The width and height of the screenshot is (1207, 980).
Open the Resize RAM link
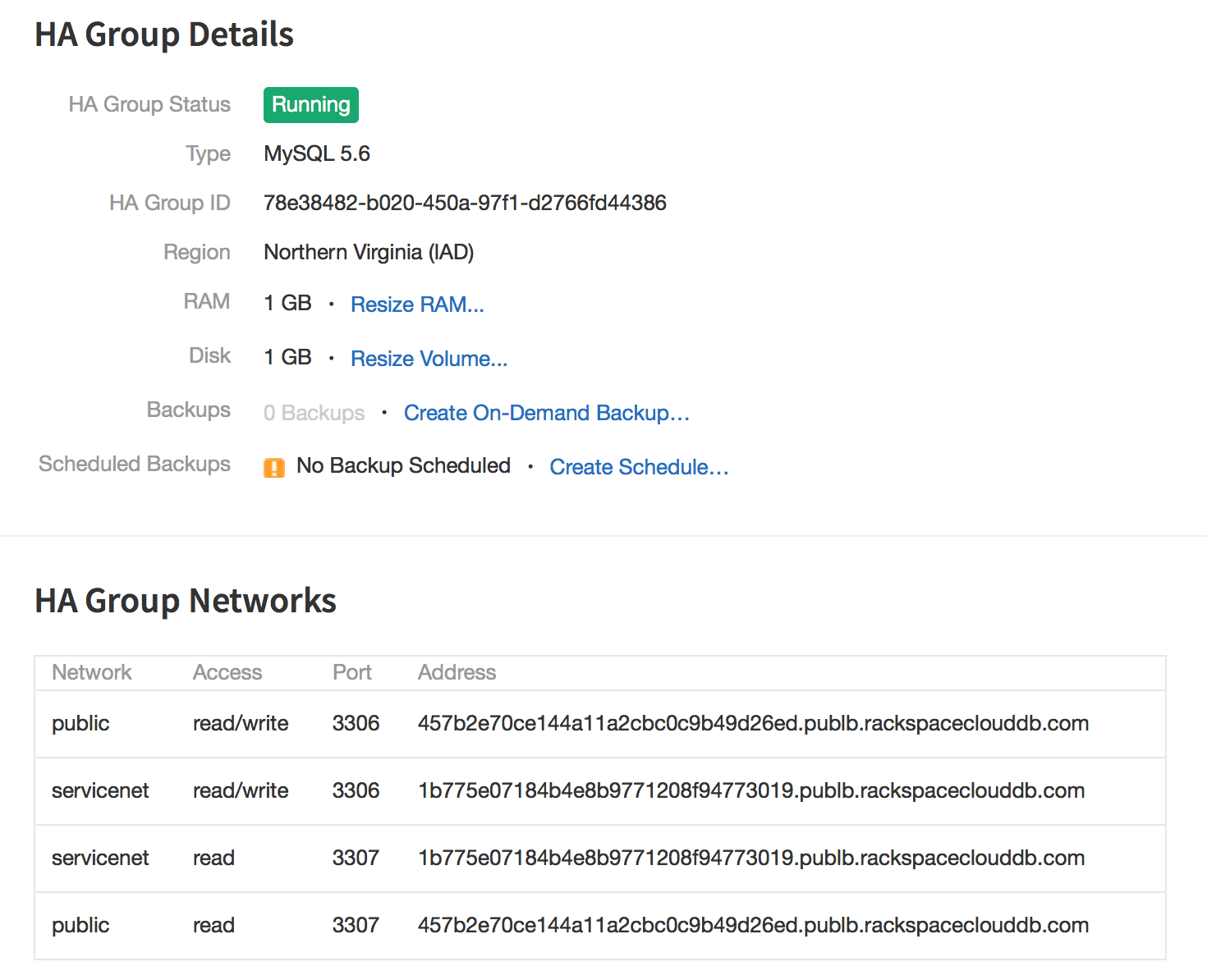(417, 305)
